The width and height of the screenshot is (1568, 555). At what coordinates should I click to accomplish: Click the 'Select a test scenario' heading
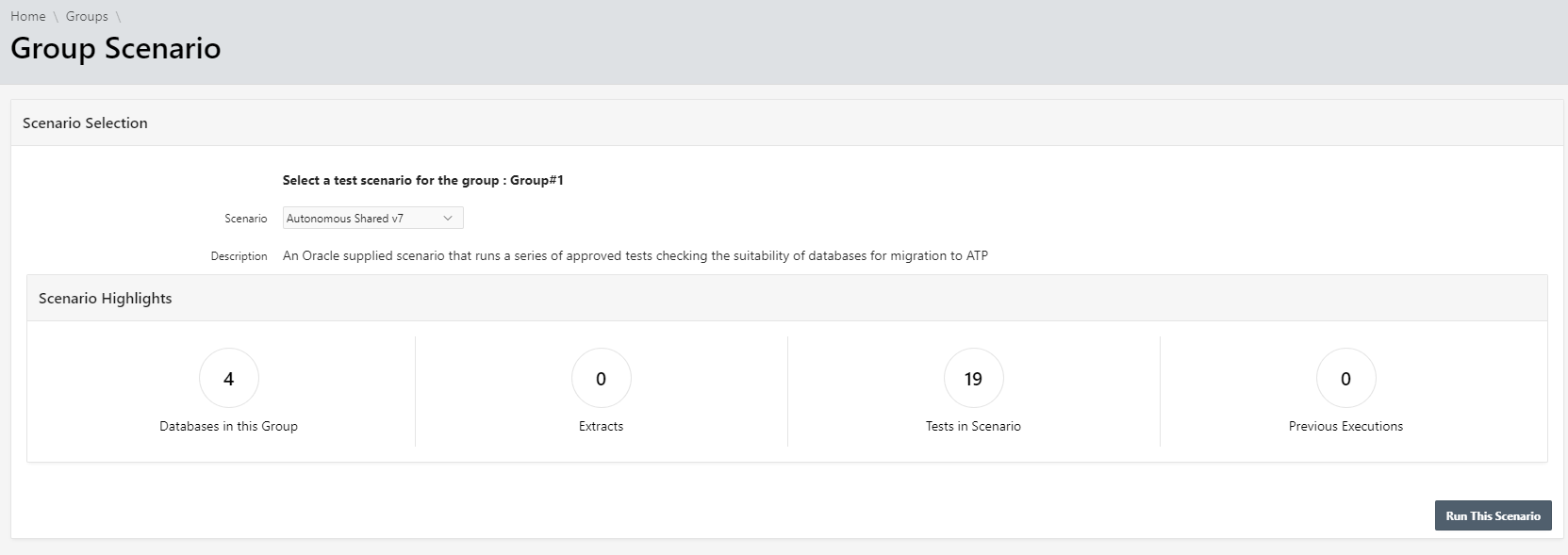click(x=422, y=180)
